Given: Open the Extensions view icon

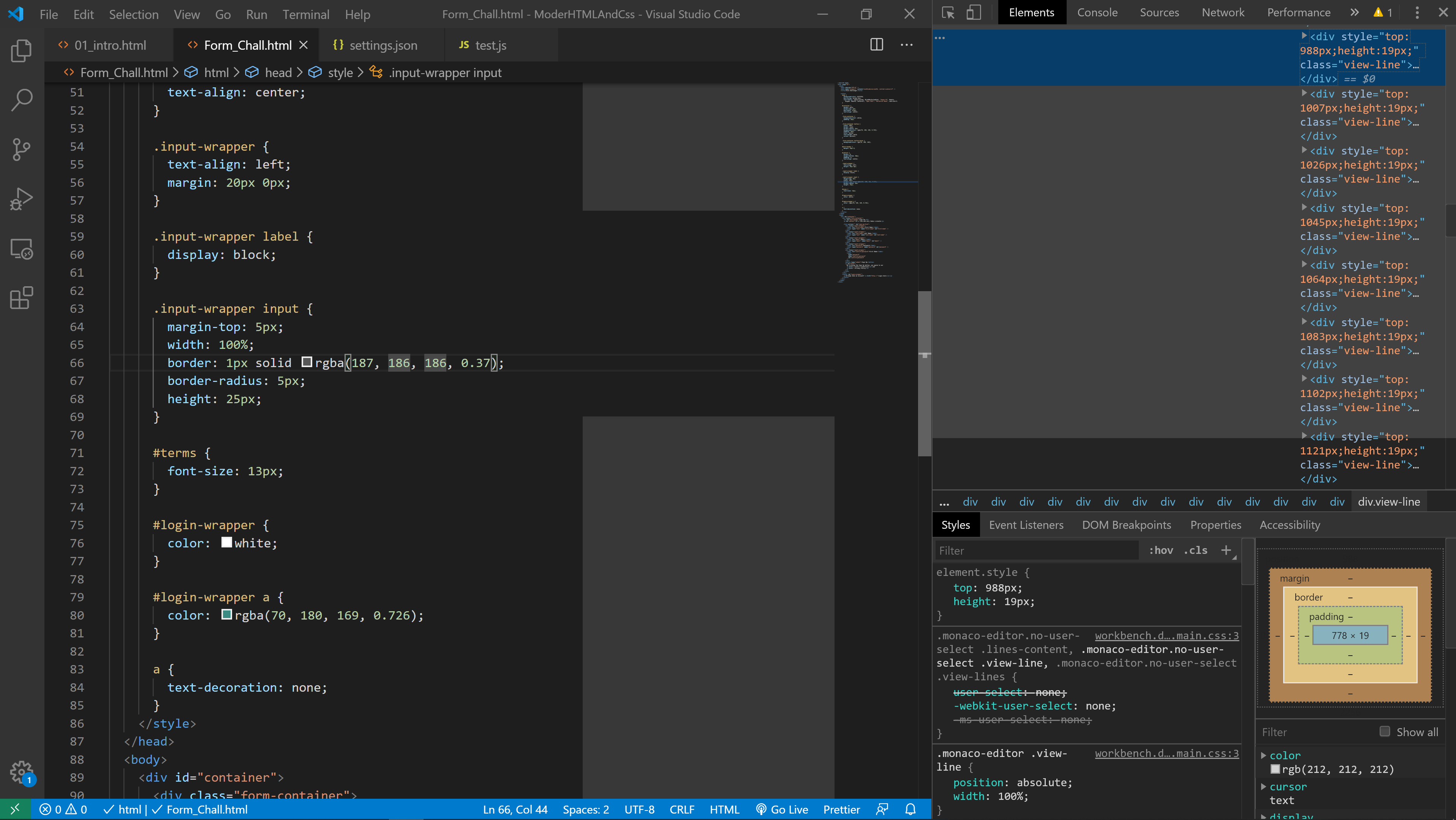Looking at the screenshot, I should [22, 298].
